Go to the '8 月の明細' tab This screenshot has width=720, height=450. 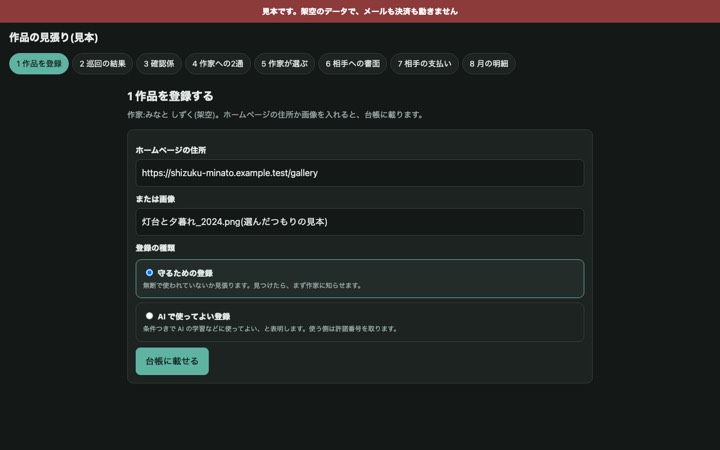tap(489, 63)
